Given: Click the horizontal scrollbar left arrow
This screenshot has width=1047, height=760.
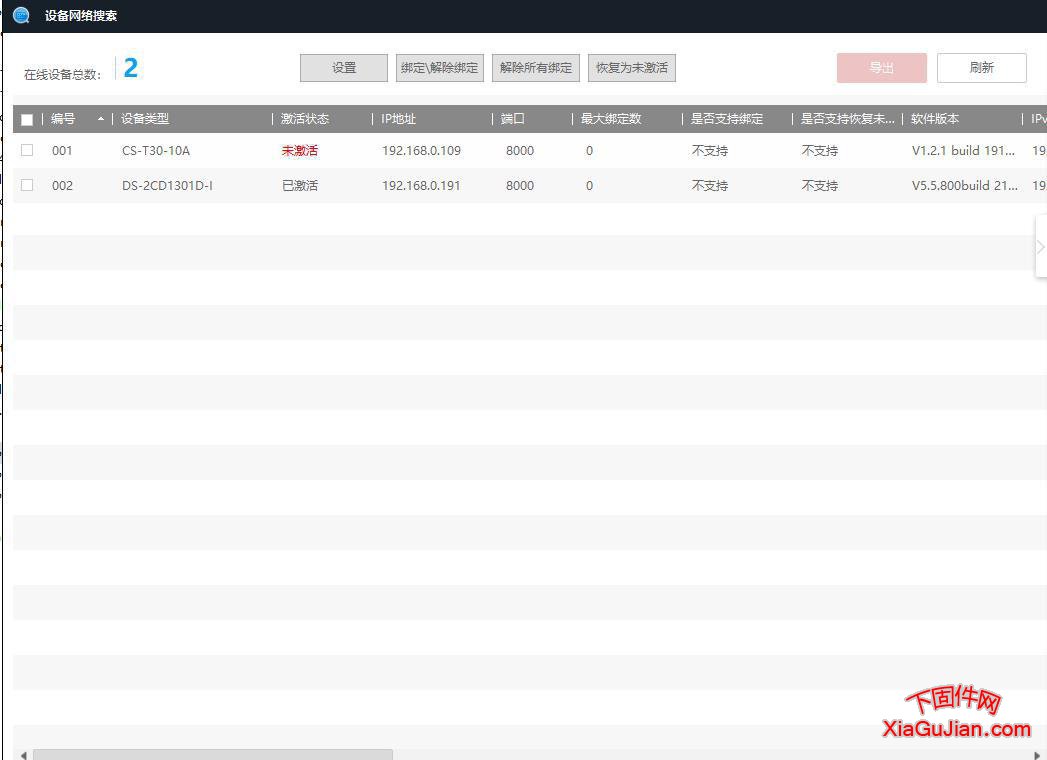Looking at the screenshot, I should (x=21, y=755).
